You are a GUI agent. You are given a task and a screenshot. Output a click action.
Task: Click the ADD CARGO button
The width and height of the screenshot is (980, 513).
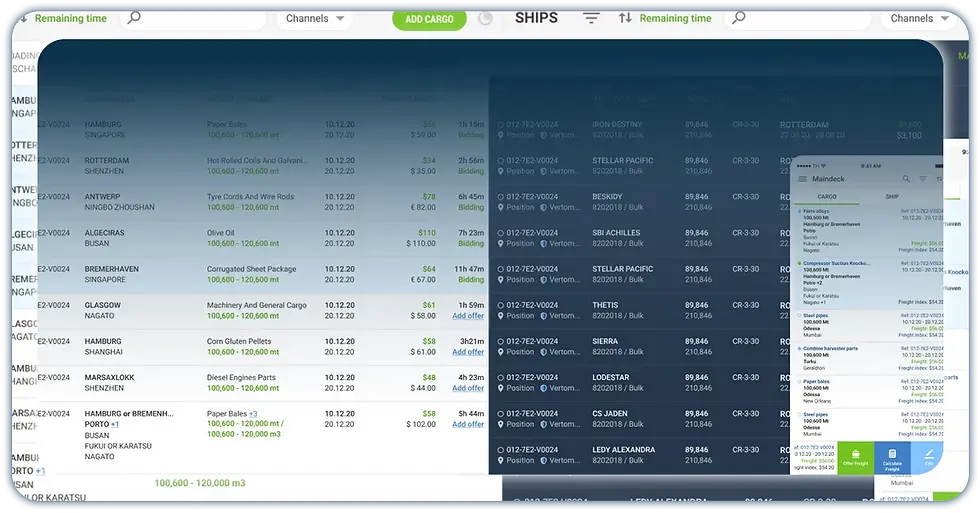429,19
